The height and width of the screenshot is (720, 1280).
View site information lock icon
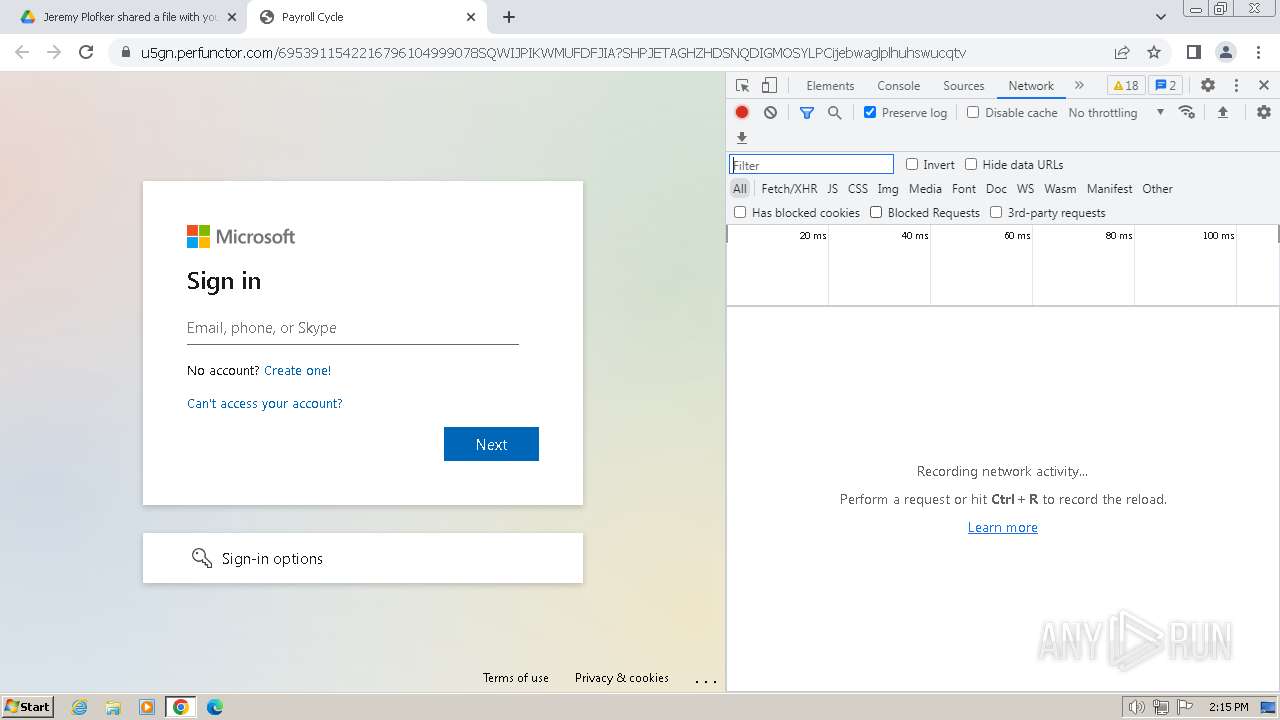pos(125,52)
